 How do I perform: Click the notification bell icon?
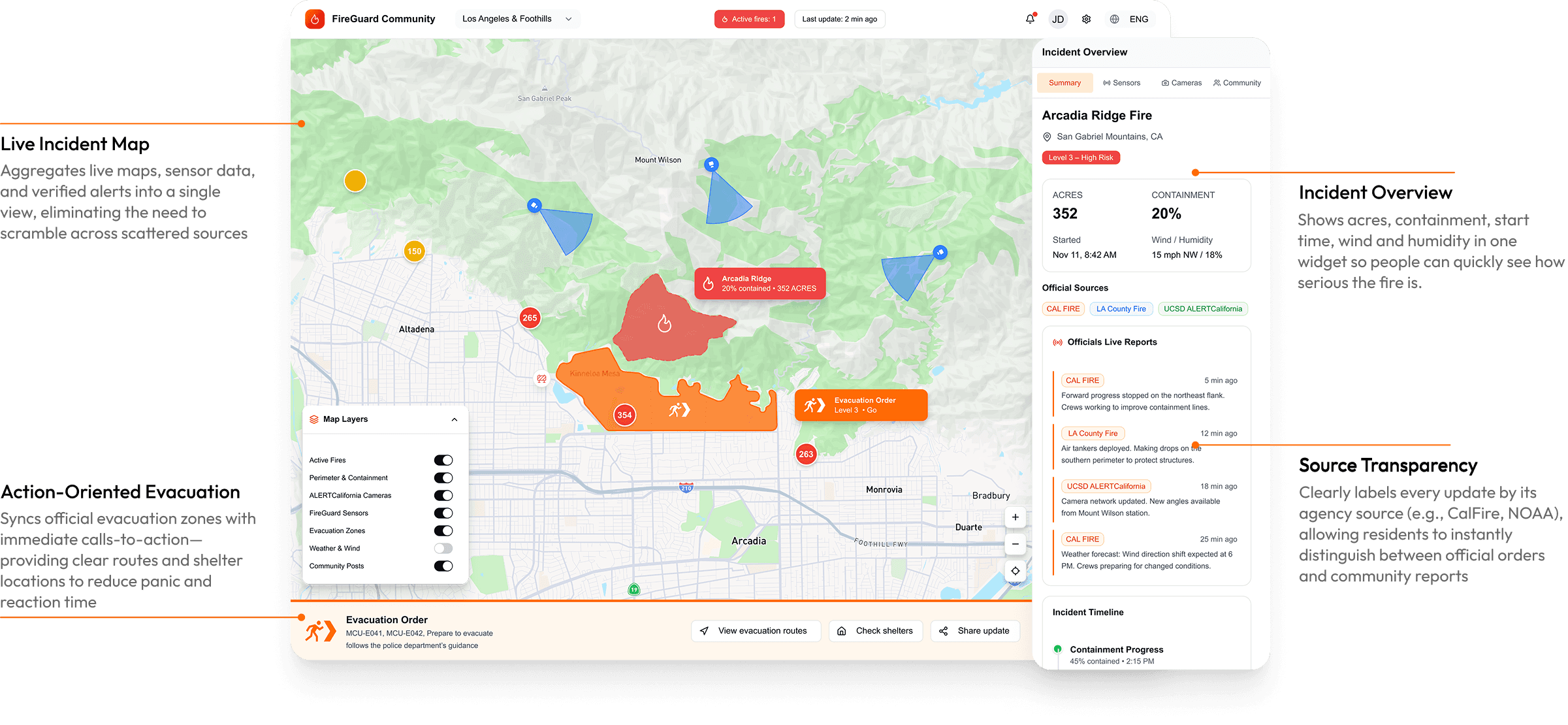click(1030, 19)
